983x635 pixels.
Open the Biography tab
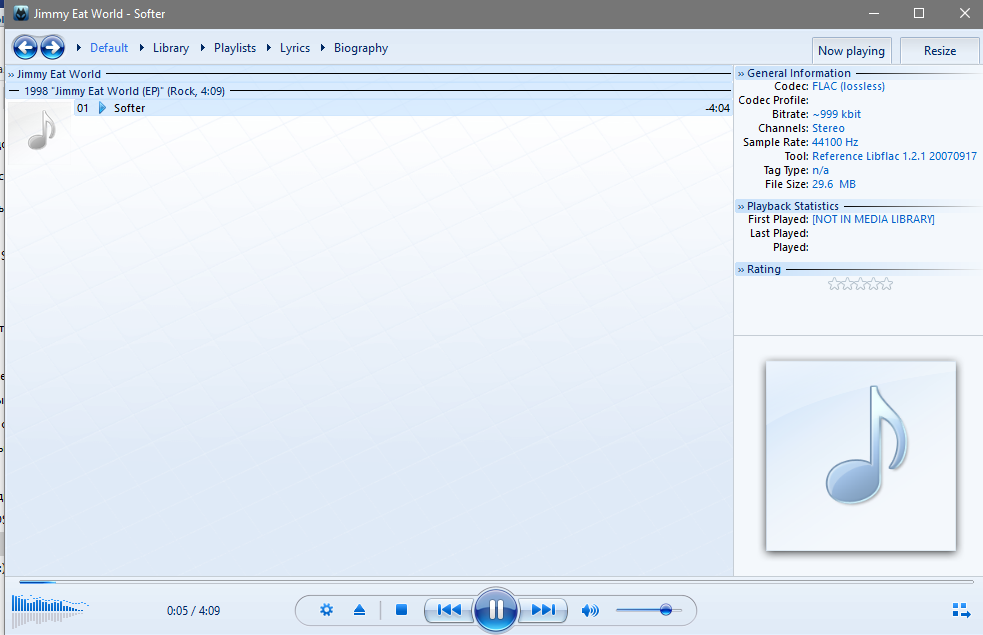pyautogui.click(x=361, y=48)
